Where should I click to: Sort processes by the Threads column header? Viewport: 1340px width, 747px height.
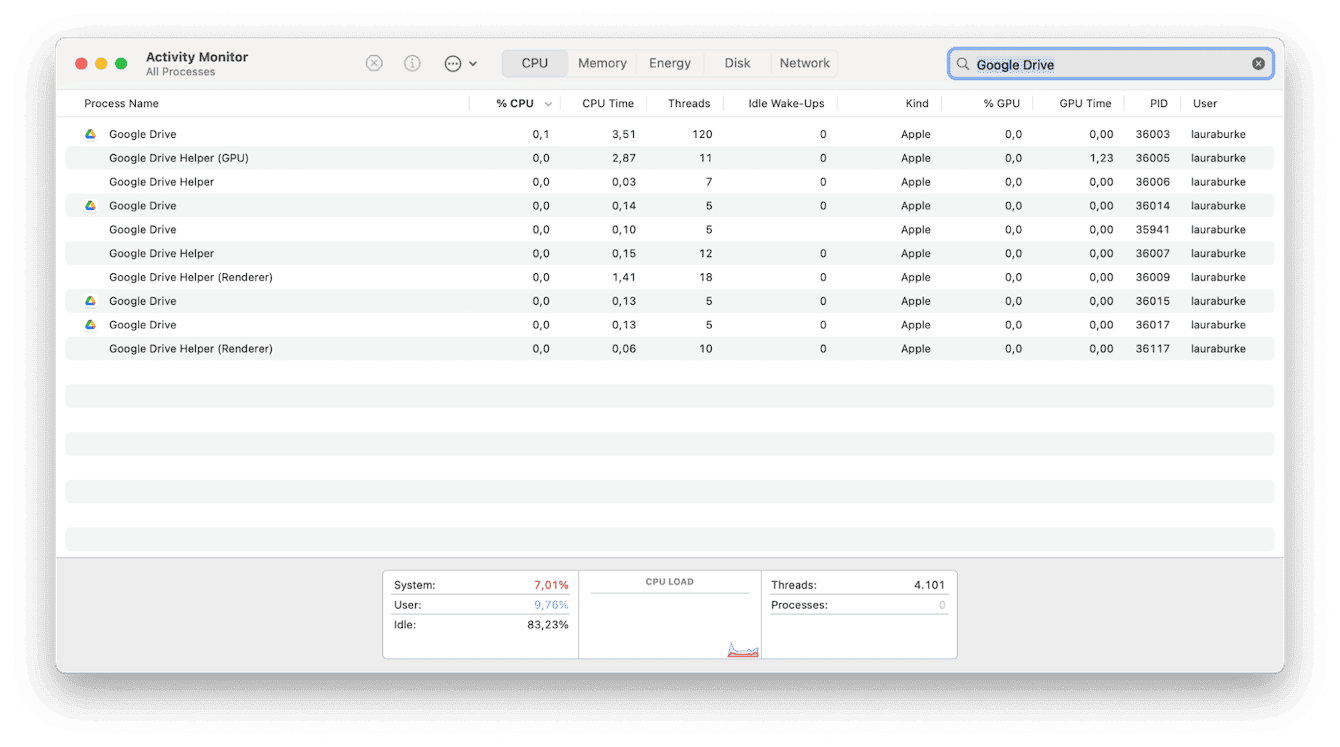(689, 103)
